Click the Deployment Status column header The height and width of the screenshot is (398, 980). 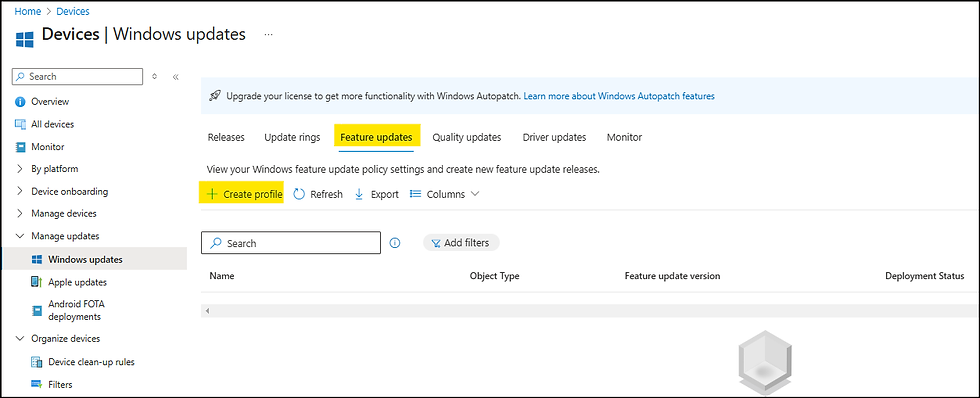pyautogui.click(x=924, y=276)
